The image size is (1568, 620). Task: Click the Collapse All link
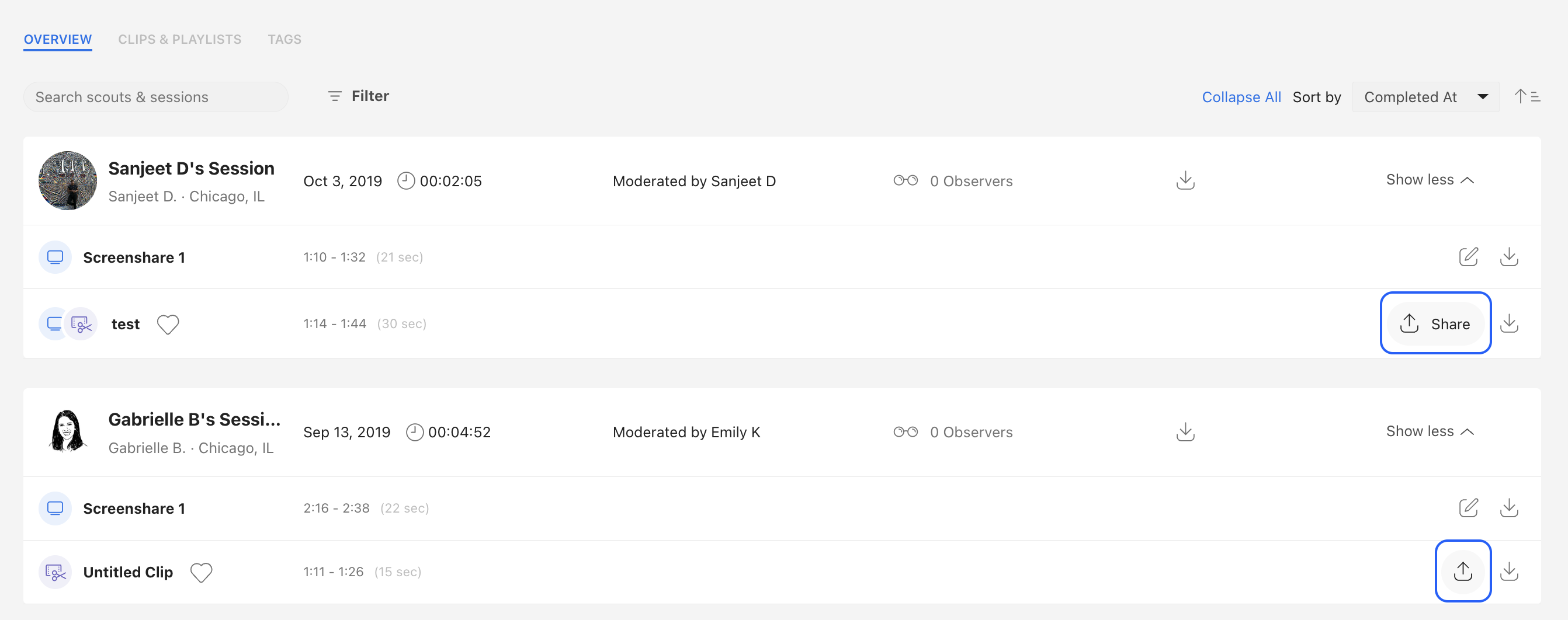(x=1241, y=96)
